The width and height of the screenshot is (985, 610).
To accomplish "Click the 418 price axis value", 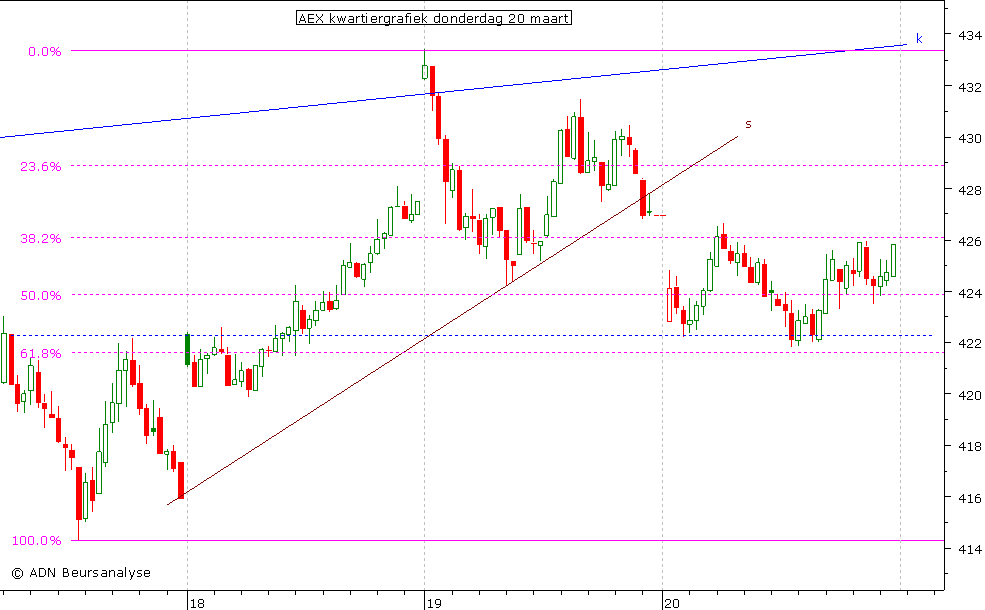I will click(x=969, y=447).
